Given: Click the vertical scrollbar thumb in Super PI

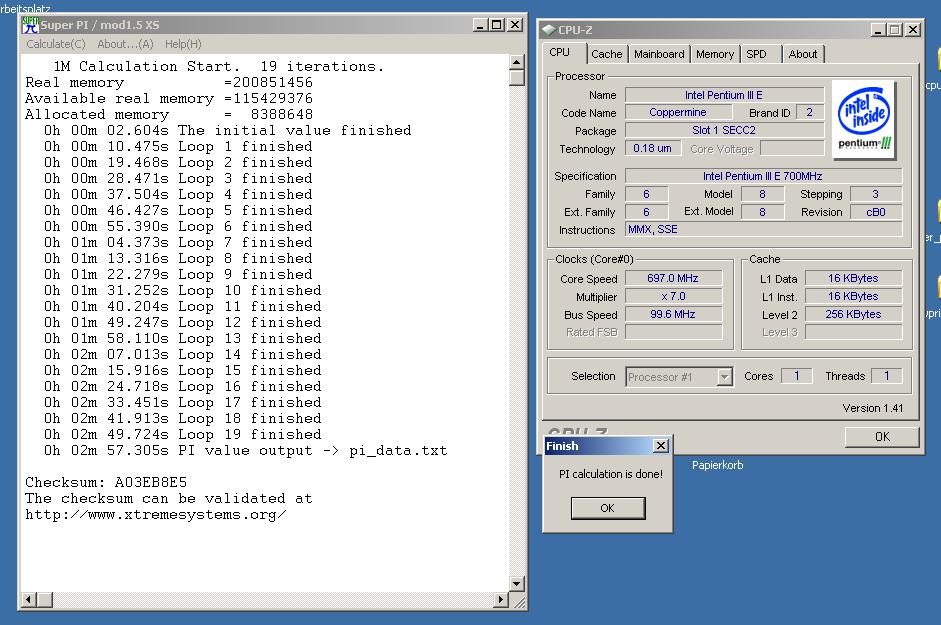Looking at the screenshot, I should pos(516,78).
